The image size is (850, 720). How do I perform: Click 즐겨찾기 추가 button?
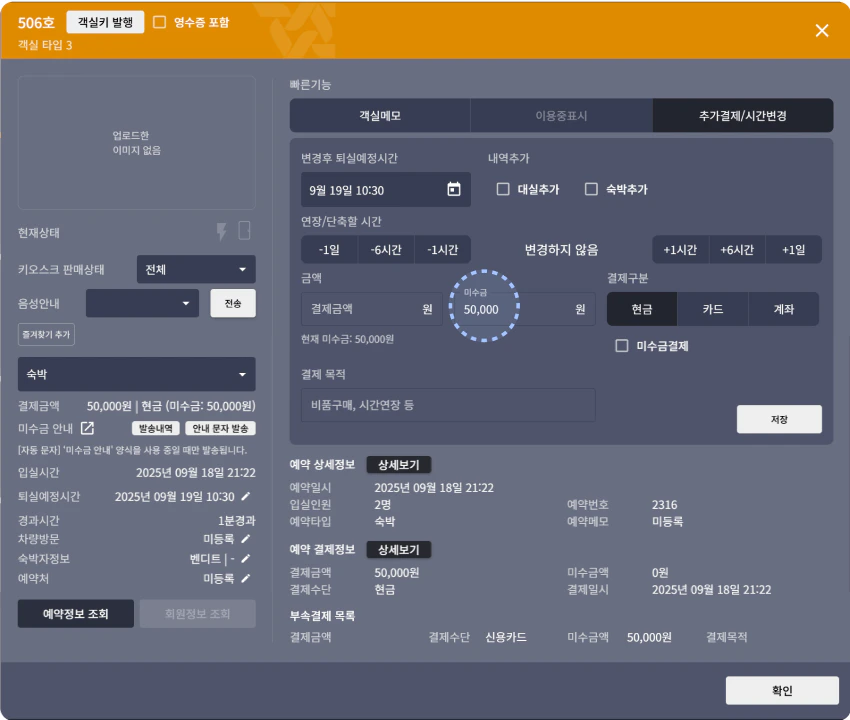click(x=46, y=335)
